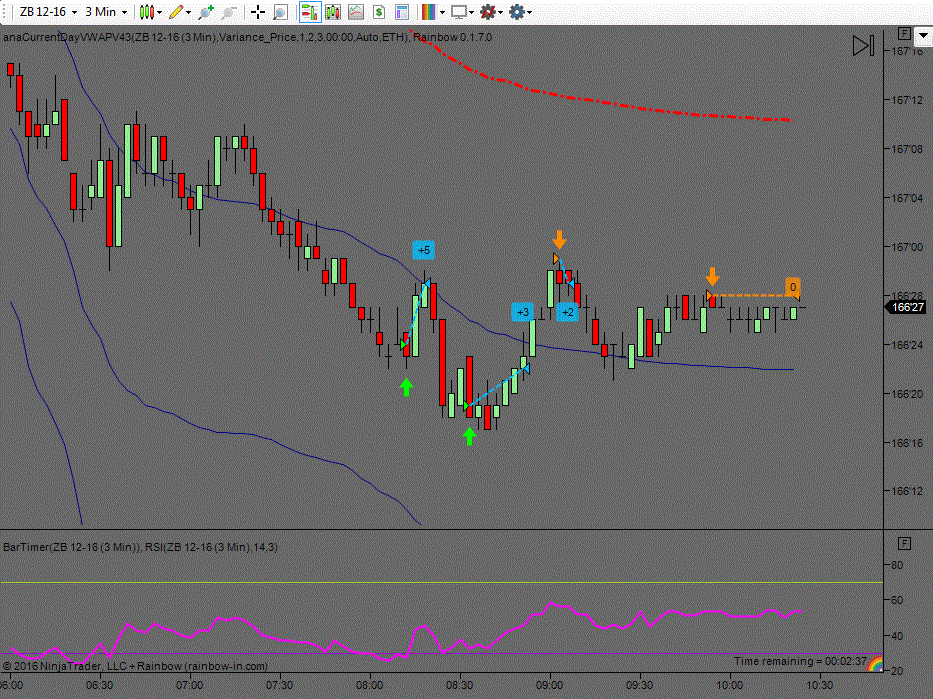Click the 08:30 time axis label
The width and height of the screenshot is (933, 699).
coord(460,685)
